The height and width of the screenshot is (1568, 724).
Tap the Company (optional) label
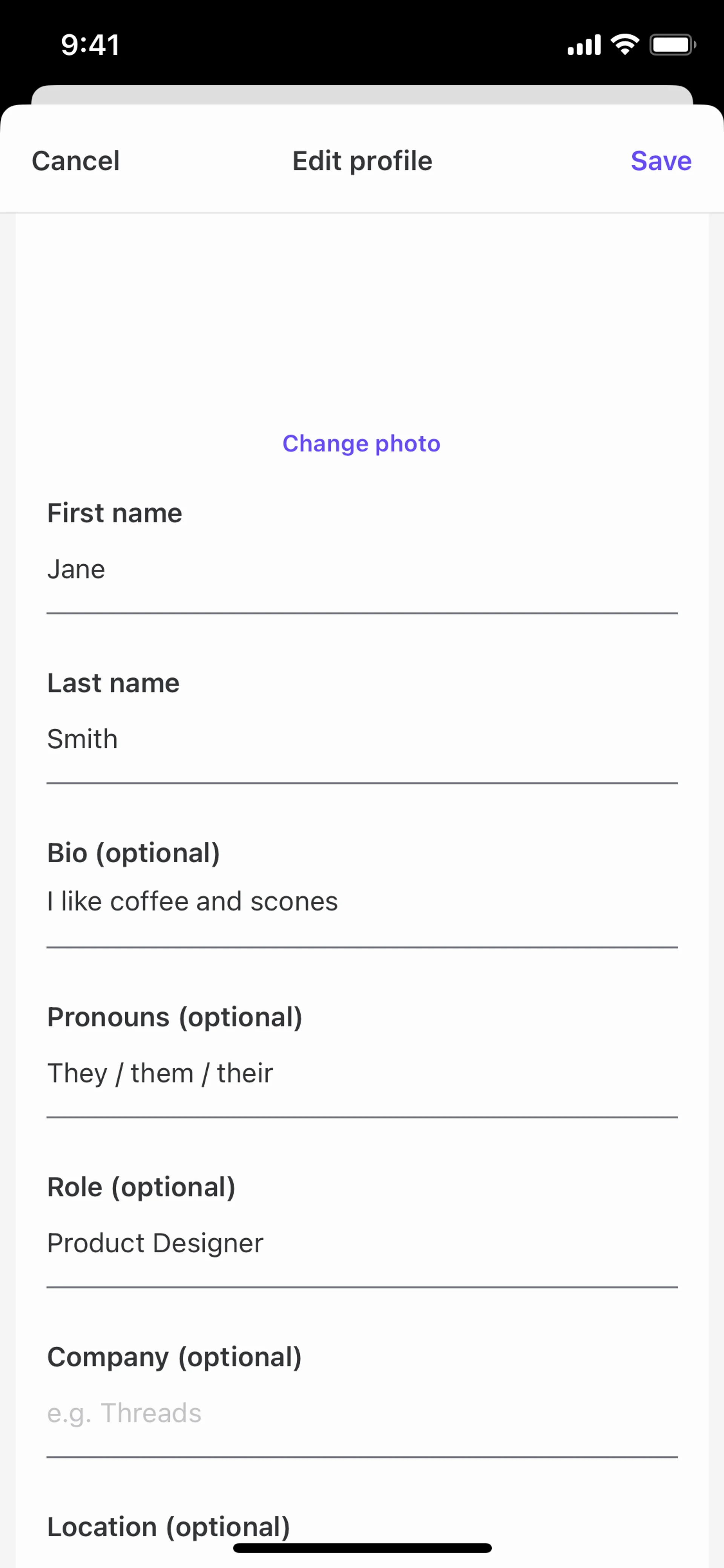click(x=175, y=1357)
